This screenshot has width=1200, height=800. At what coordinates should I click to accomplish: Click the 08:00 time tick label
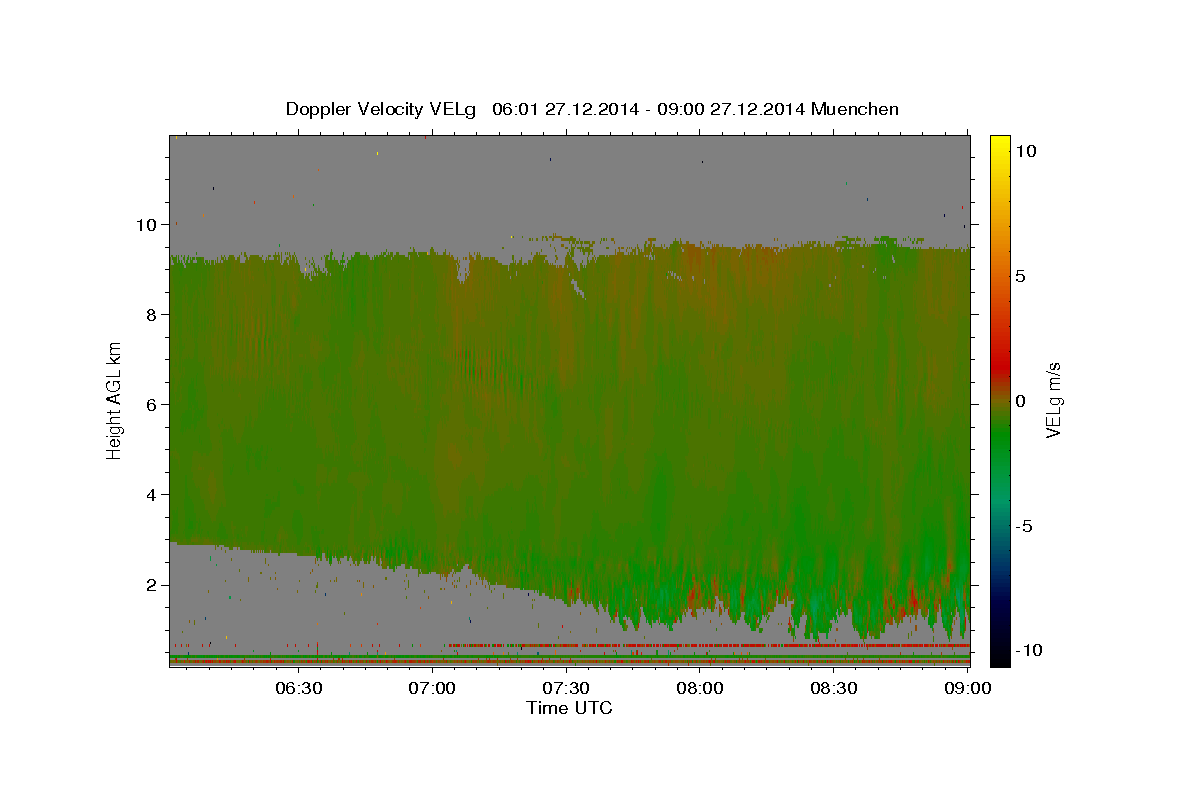point(700,689)
